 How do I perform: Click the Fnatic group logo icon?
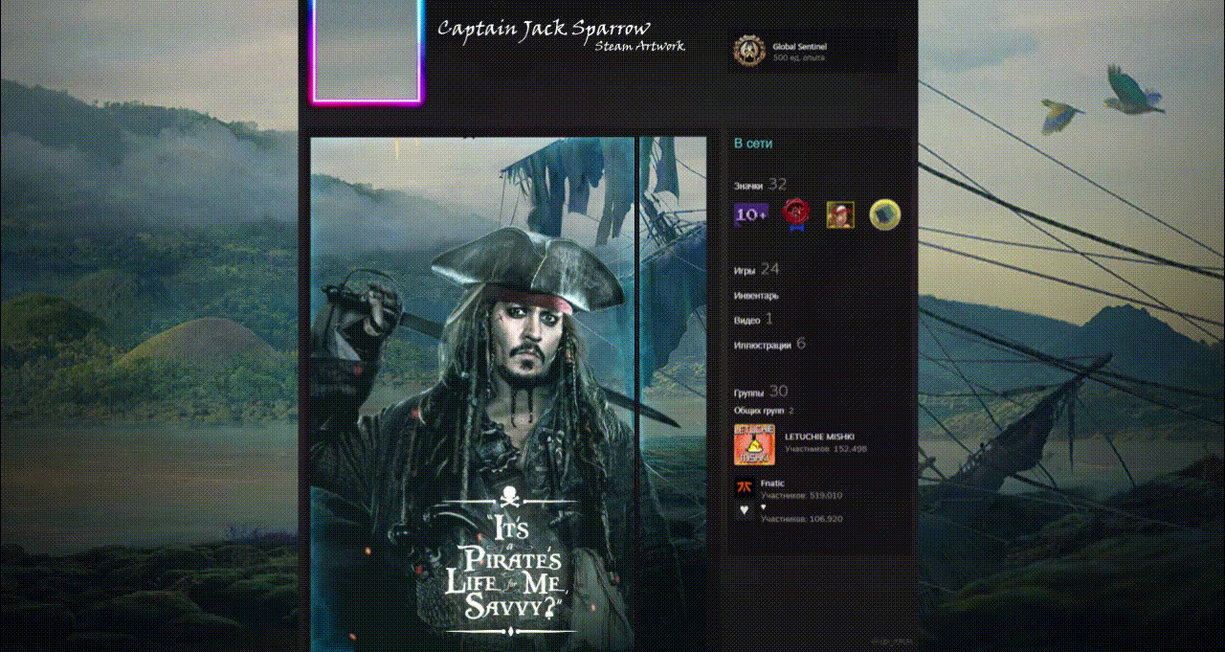[x=743, y=487]
